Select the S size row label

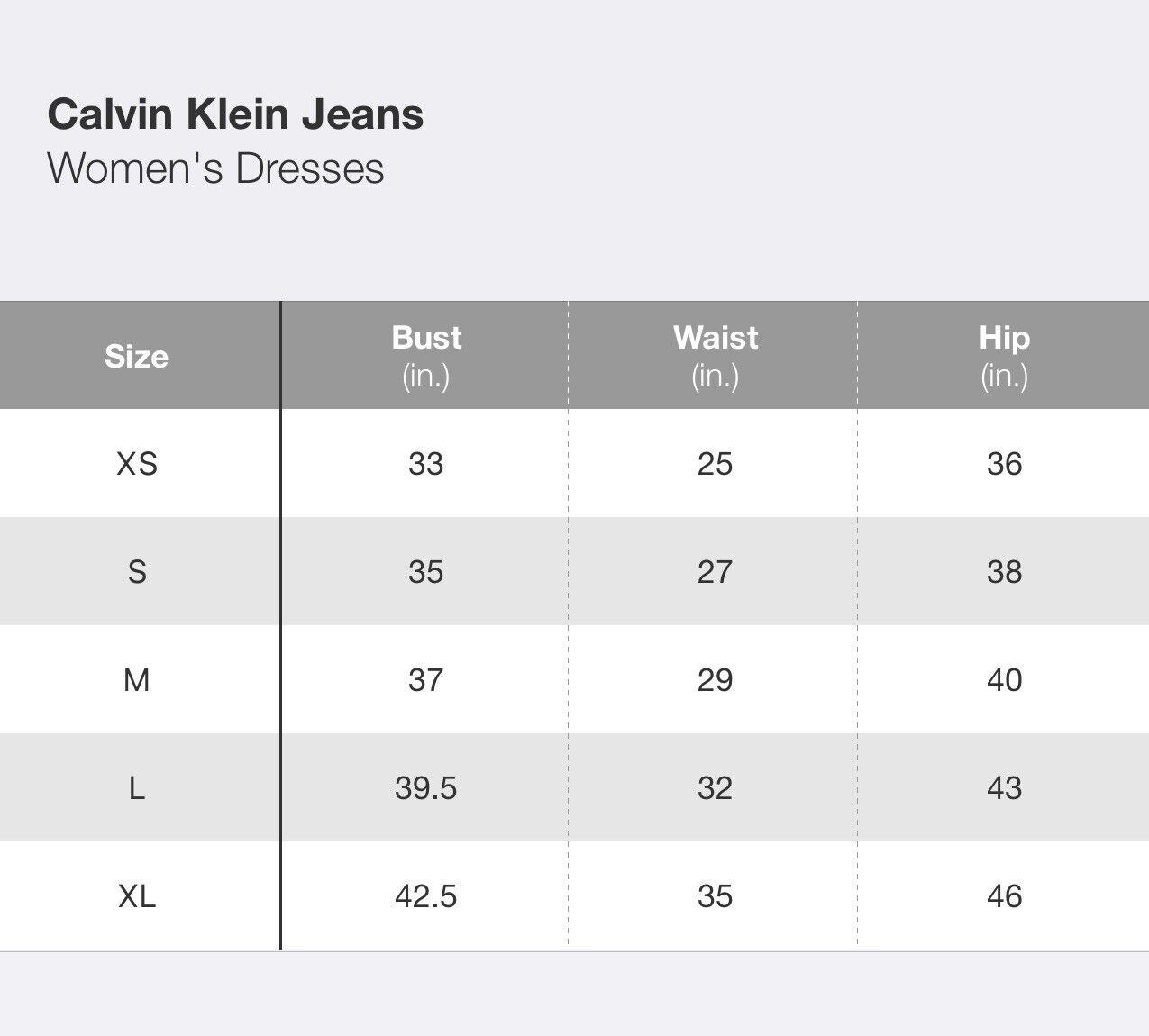tap(137, 572)
